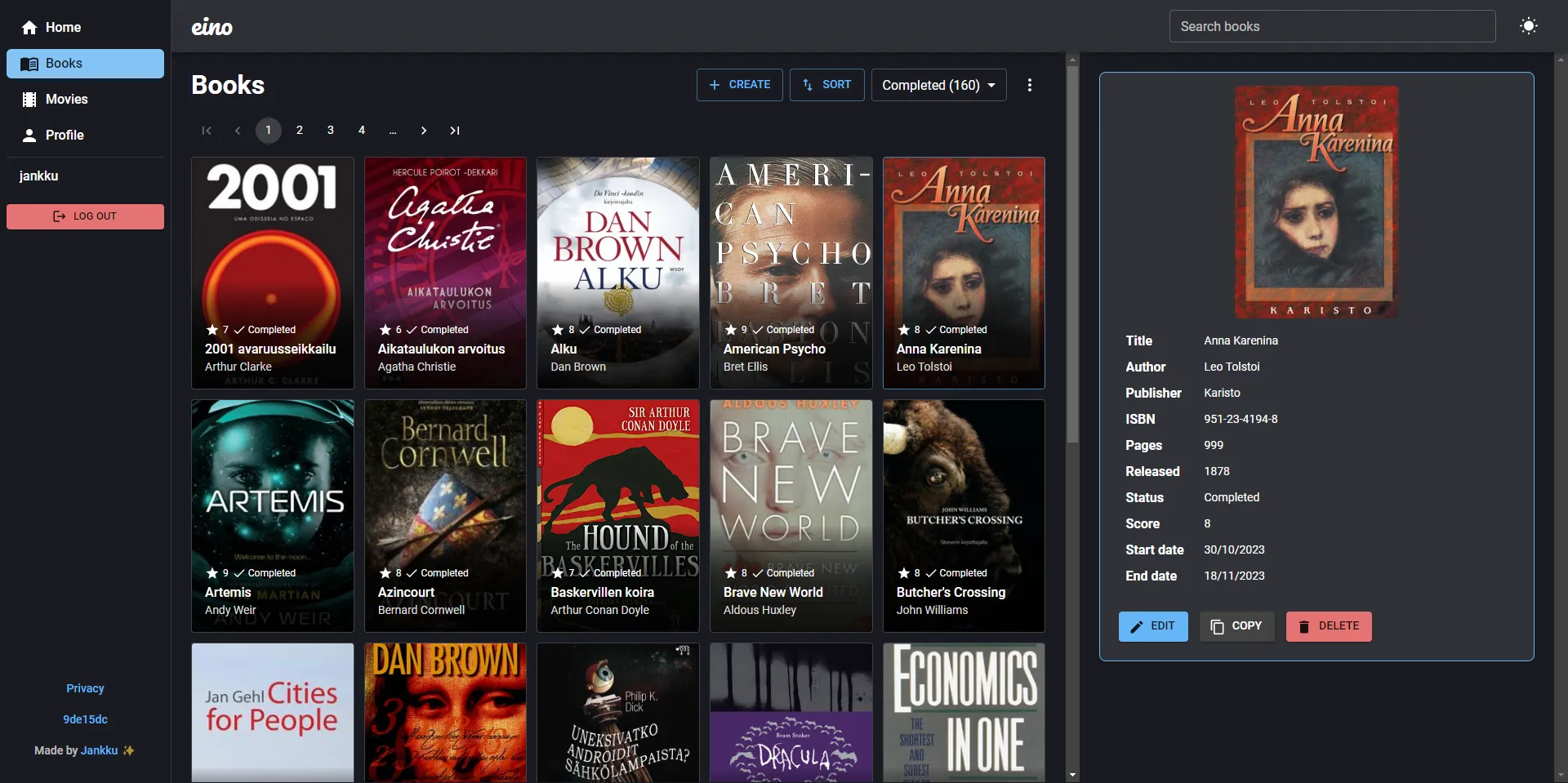Open the 2001 avaruusseikkailu book card
1568x783 pixels.
point(273,273)
